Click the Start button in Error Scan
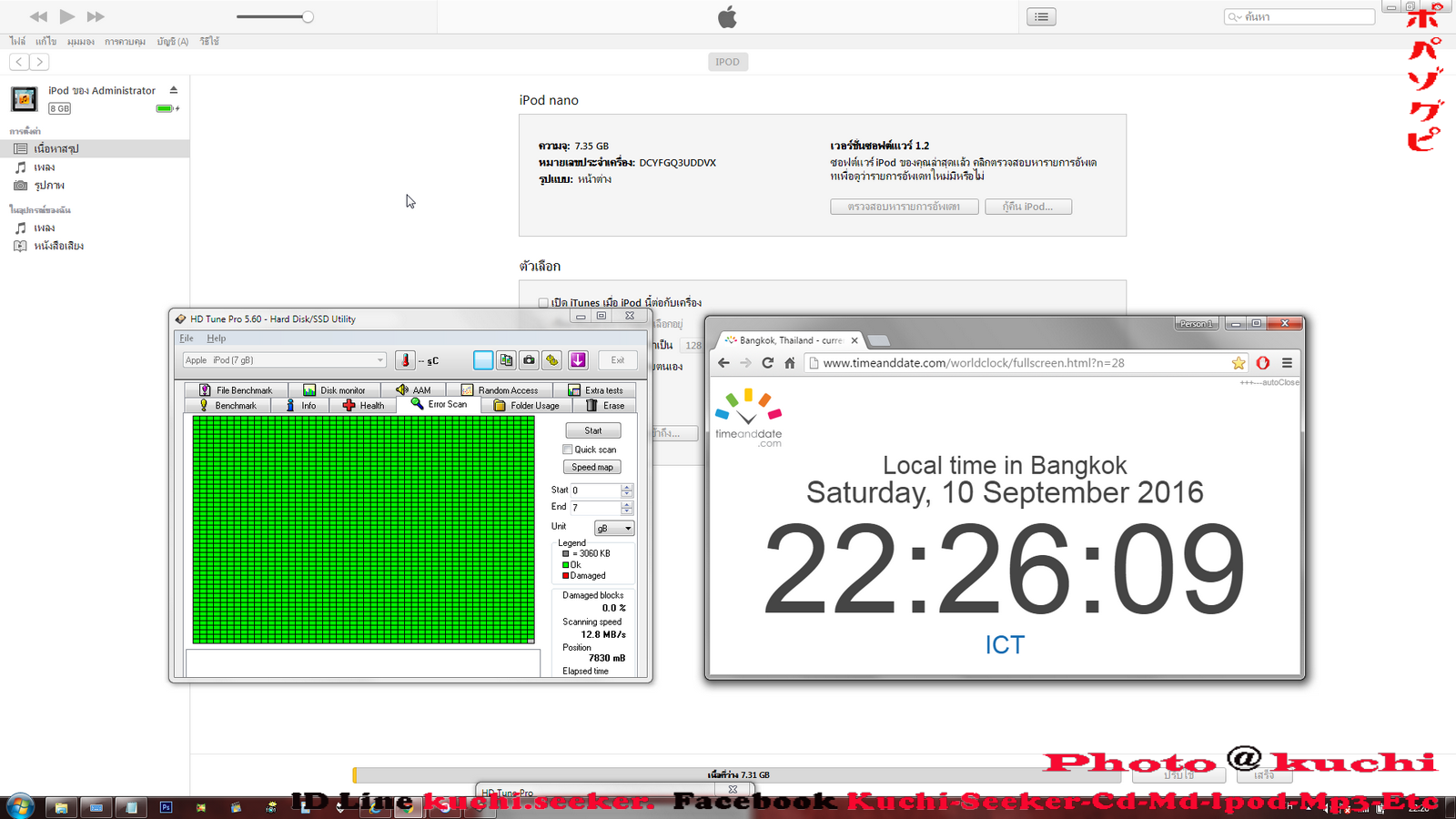 [593, 430]
